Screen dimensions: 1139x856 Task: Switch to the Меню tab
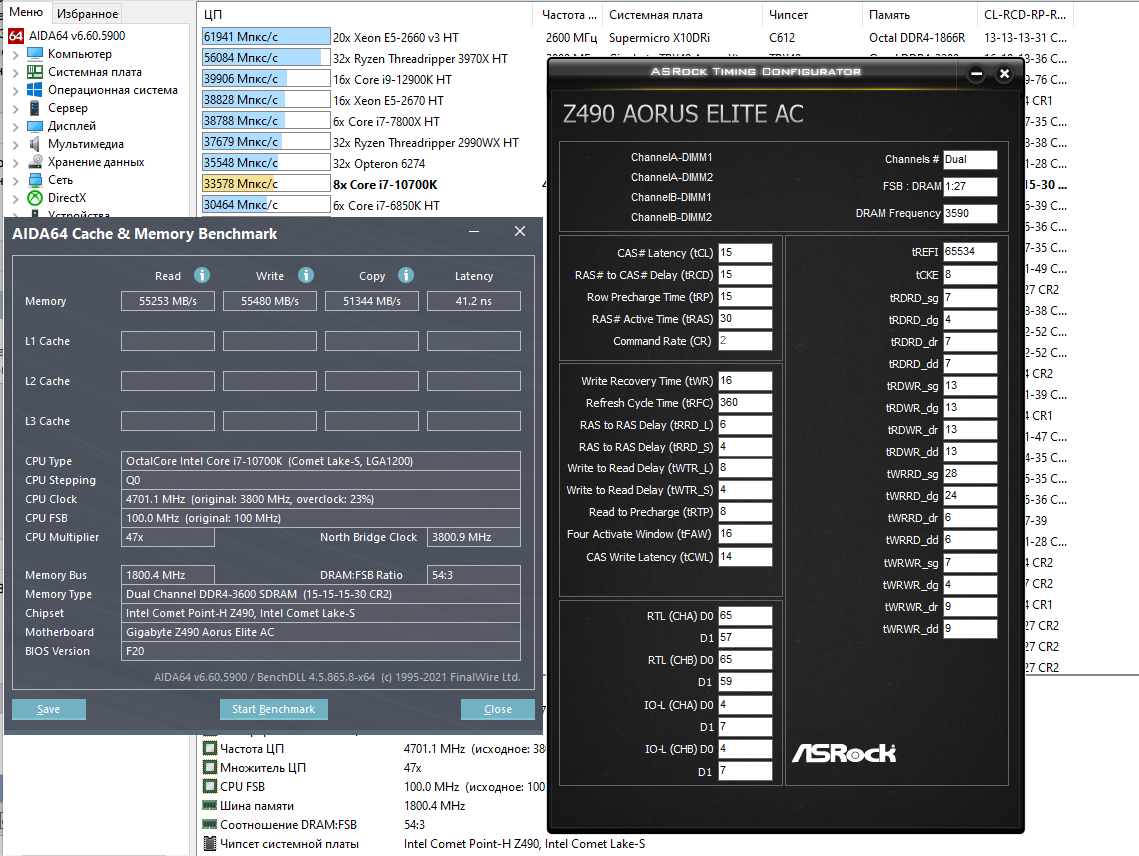[x=25, y=12]
